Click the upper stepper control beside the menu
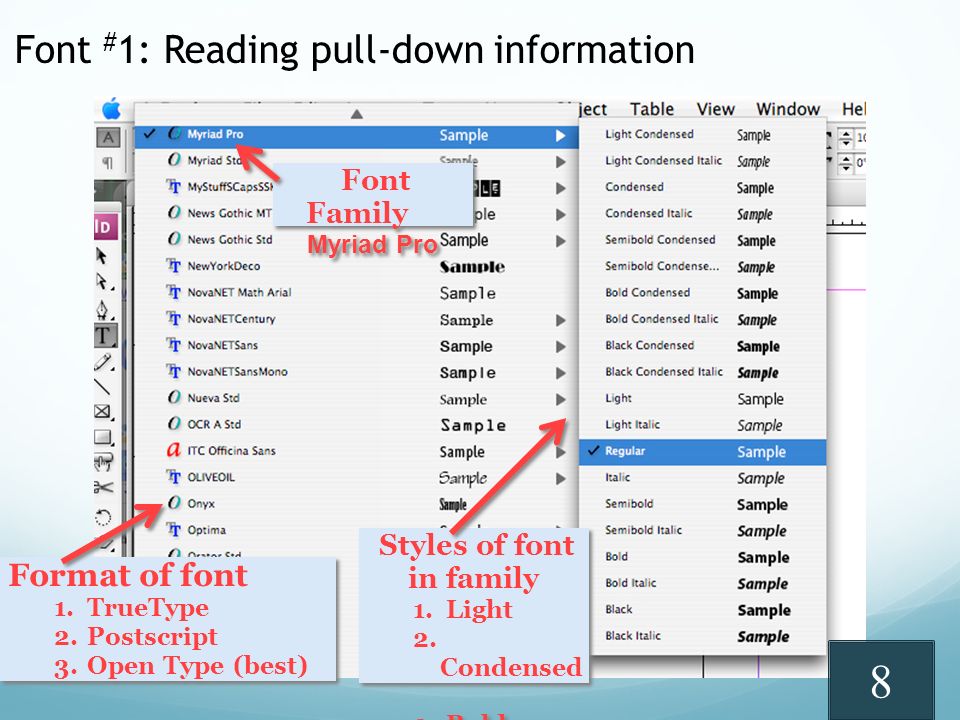The height and width of the screenshot is (720, 960). click(x=846, y=137)
